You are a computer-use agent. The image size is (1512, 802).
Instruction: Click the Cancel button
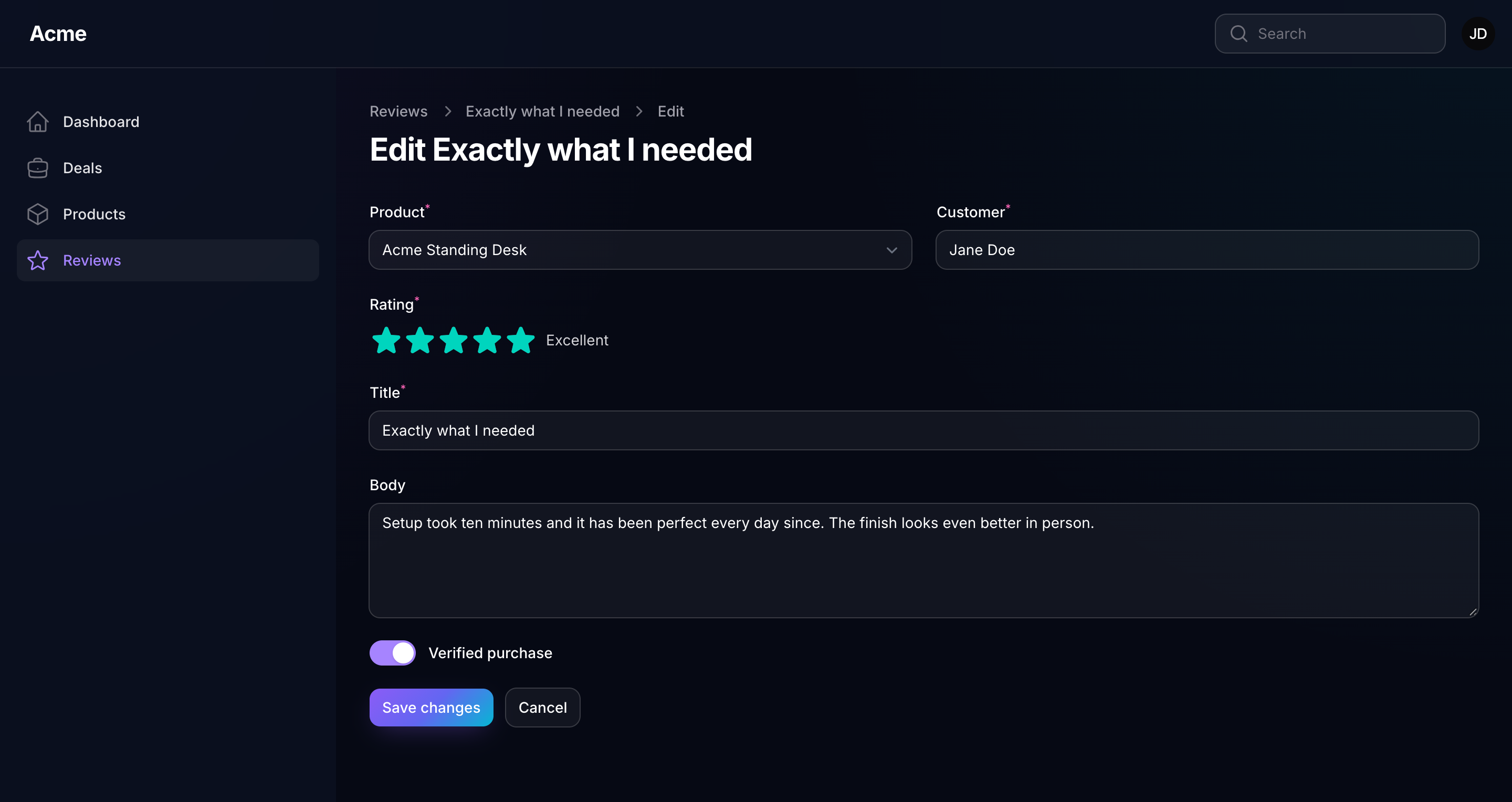[x=543, y=708]
